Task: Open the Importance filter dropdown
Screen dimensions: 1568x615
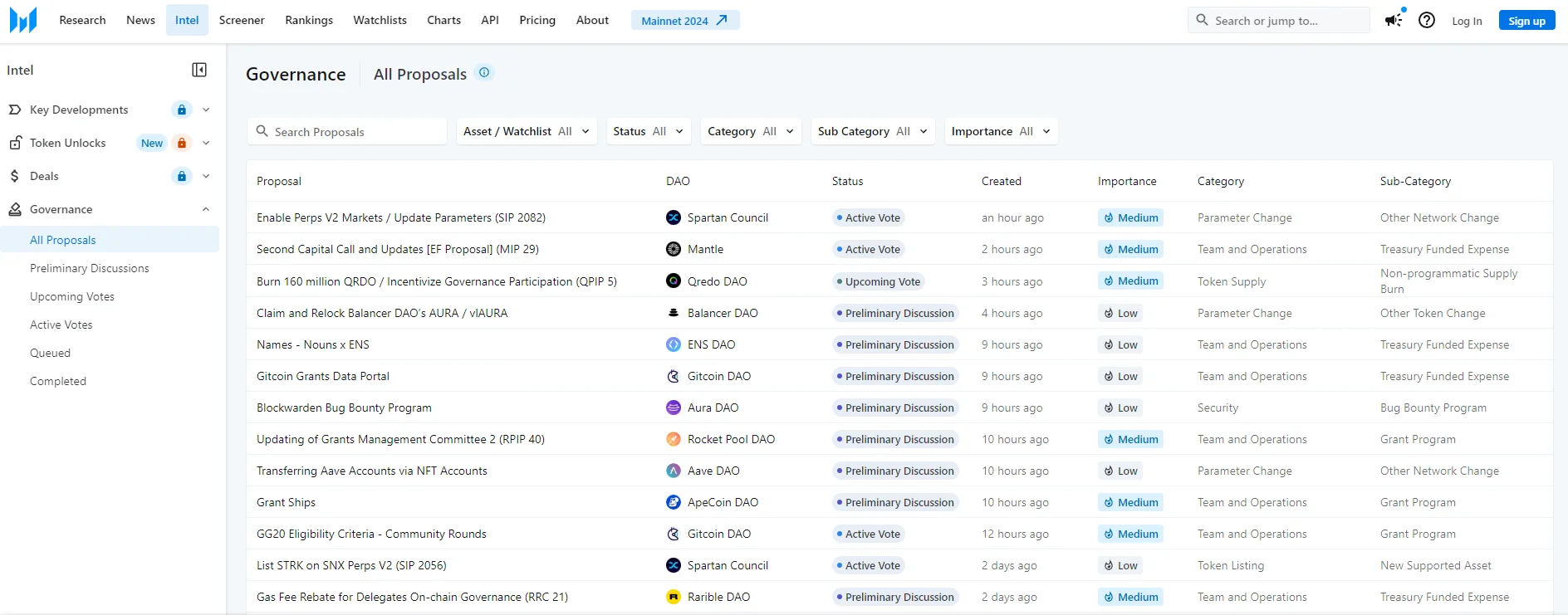Action: click(1001, 131)
